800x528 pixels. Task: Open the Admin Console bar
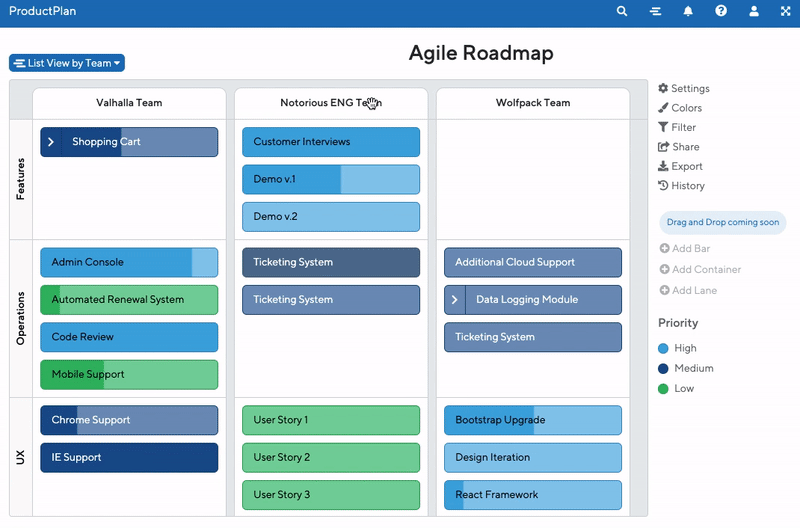(129, 262)
